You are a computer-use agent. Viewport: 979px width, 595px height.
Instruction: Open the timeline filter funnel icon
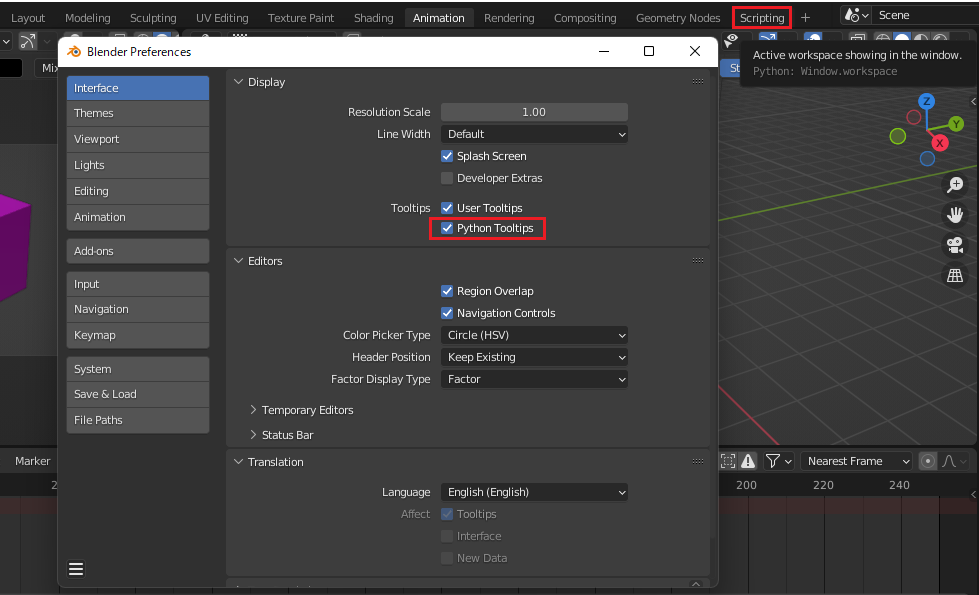click(773, 461)
